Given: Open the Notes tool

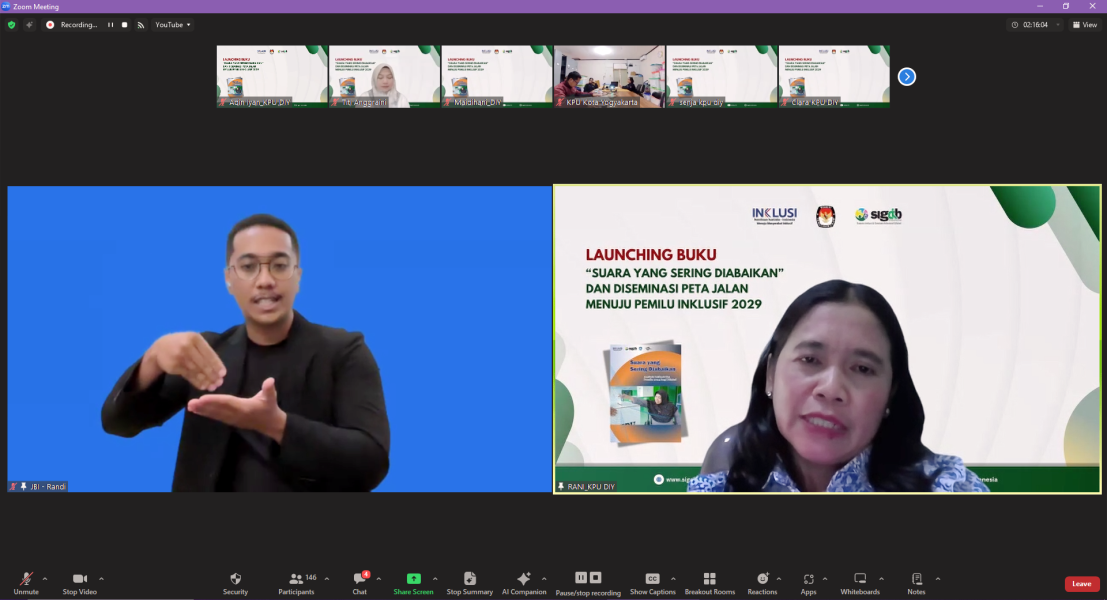Looking at the screenshot, I should [x=916, y=582].
